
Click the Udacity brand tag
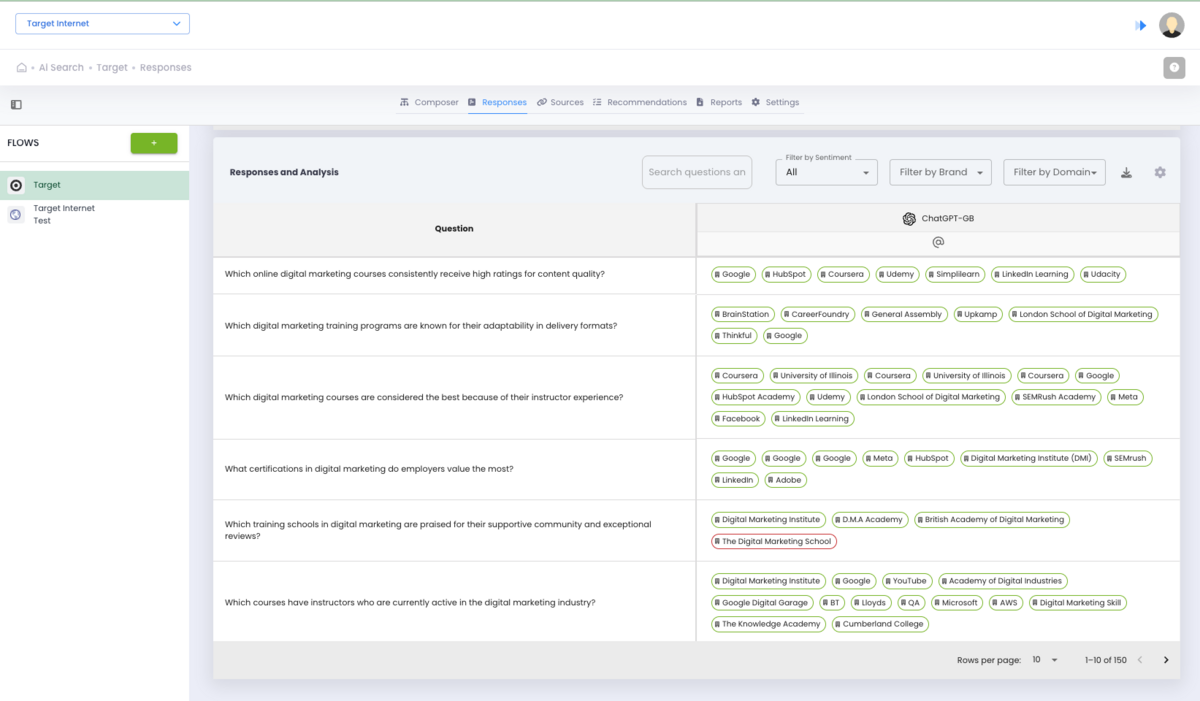pos(1102,274)
